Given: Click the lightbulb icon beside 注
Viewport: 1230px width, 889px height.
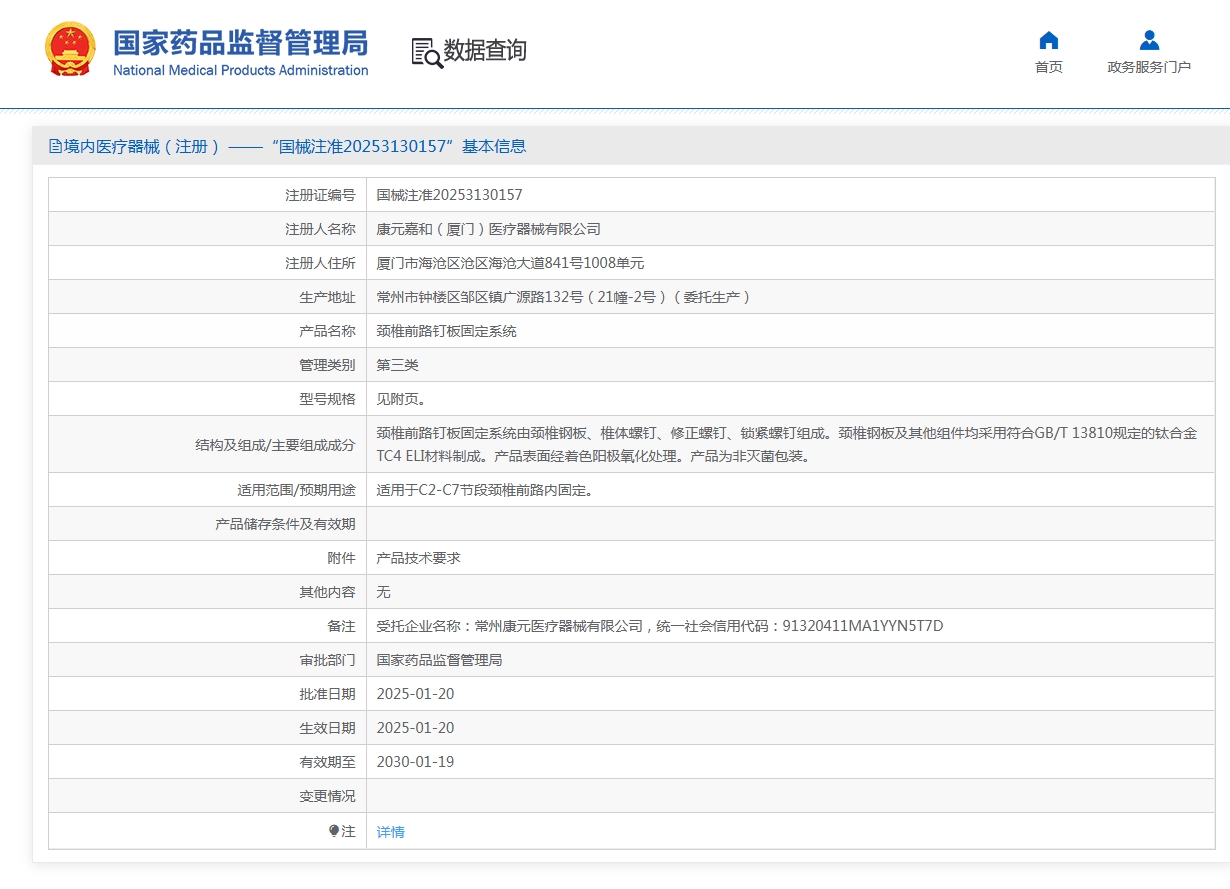Looking at the screenshot, I should click(334, 831).
